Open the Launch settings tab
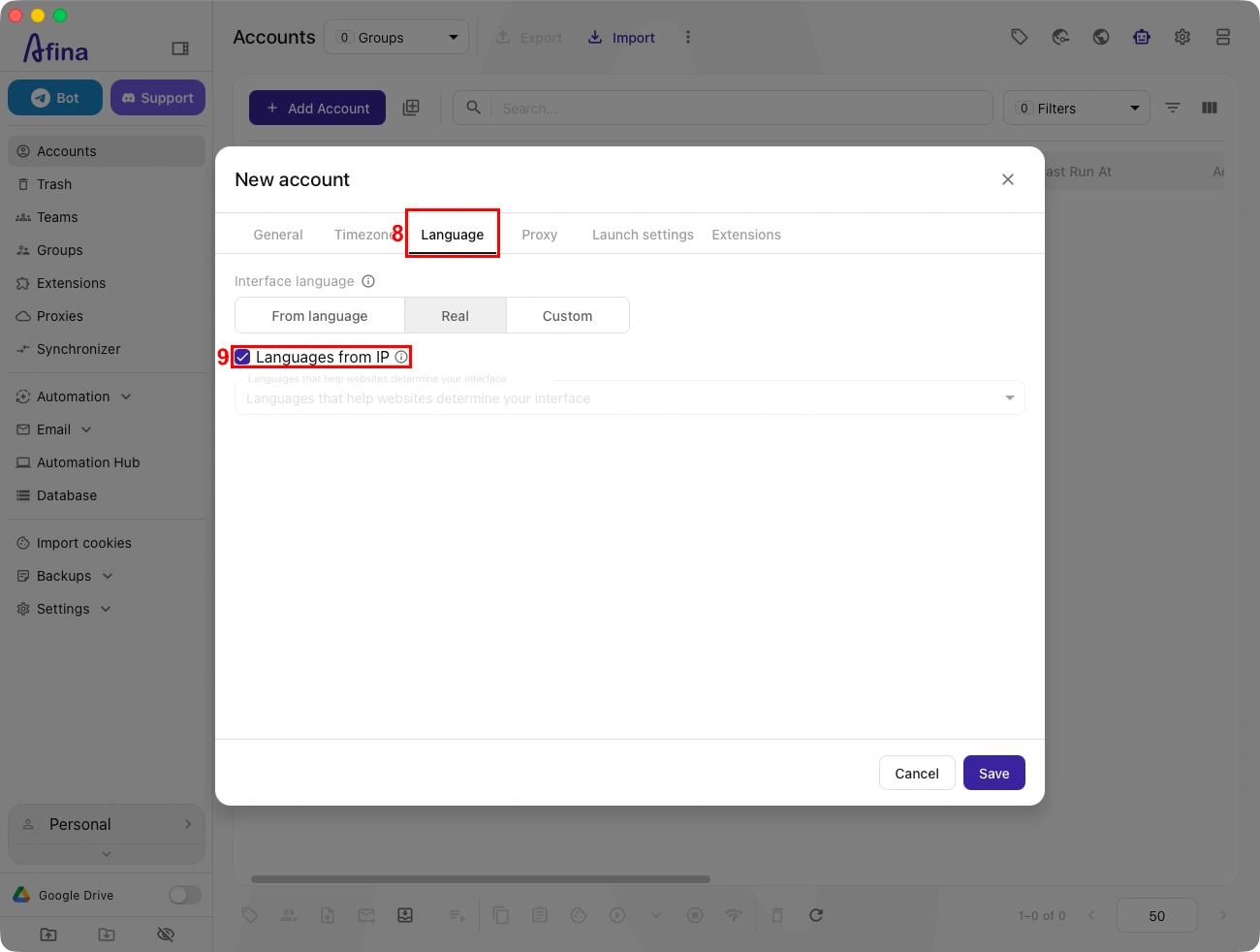The image size is (1260, 952). pyautogui.click(x=644, y=235)
